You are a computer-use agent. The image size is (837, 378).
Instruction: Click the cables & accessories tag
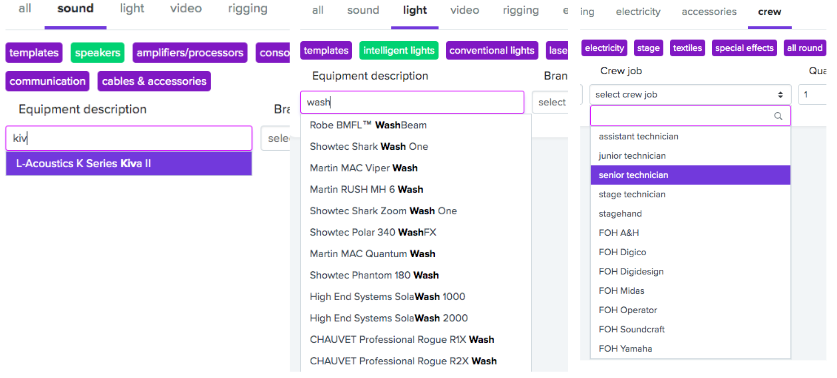click(x=154, y=81)
